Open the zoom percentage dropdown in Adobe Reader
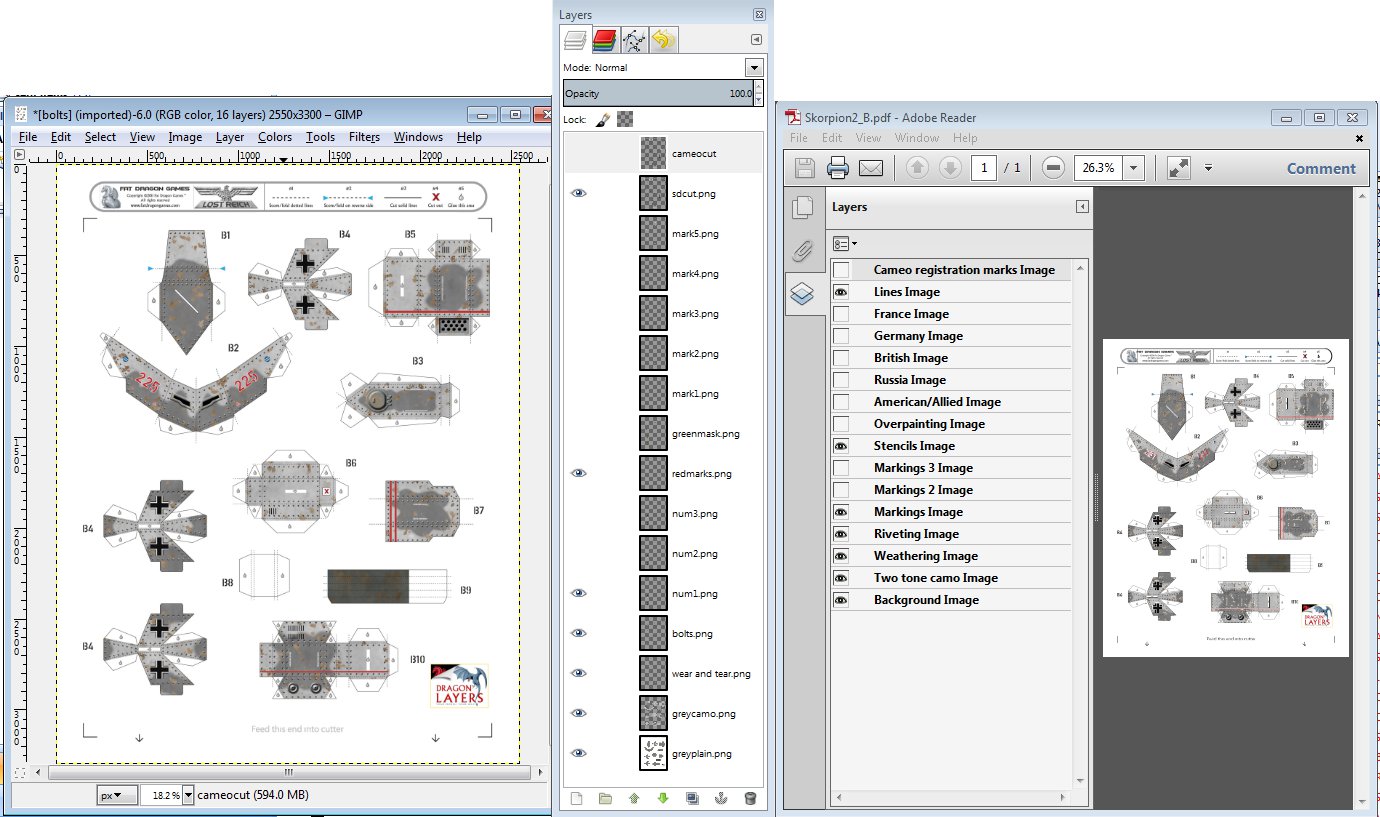Viewport: 1380px width, 817px height. click(1133, 168)
